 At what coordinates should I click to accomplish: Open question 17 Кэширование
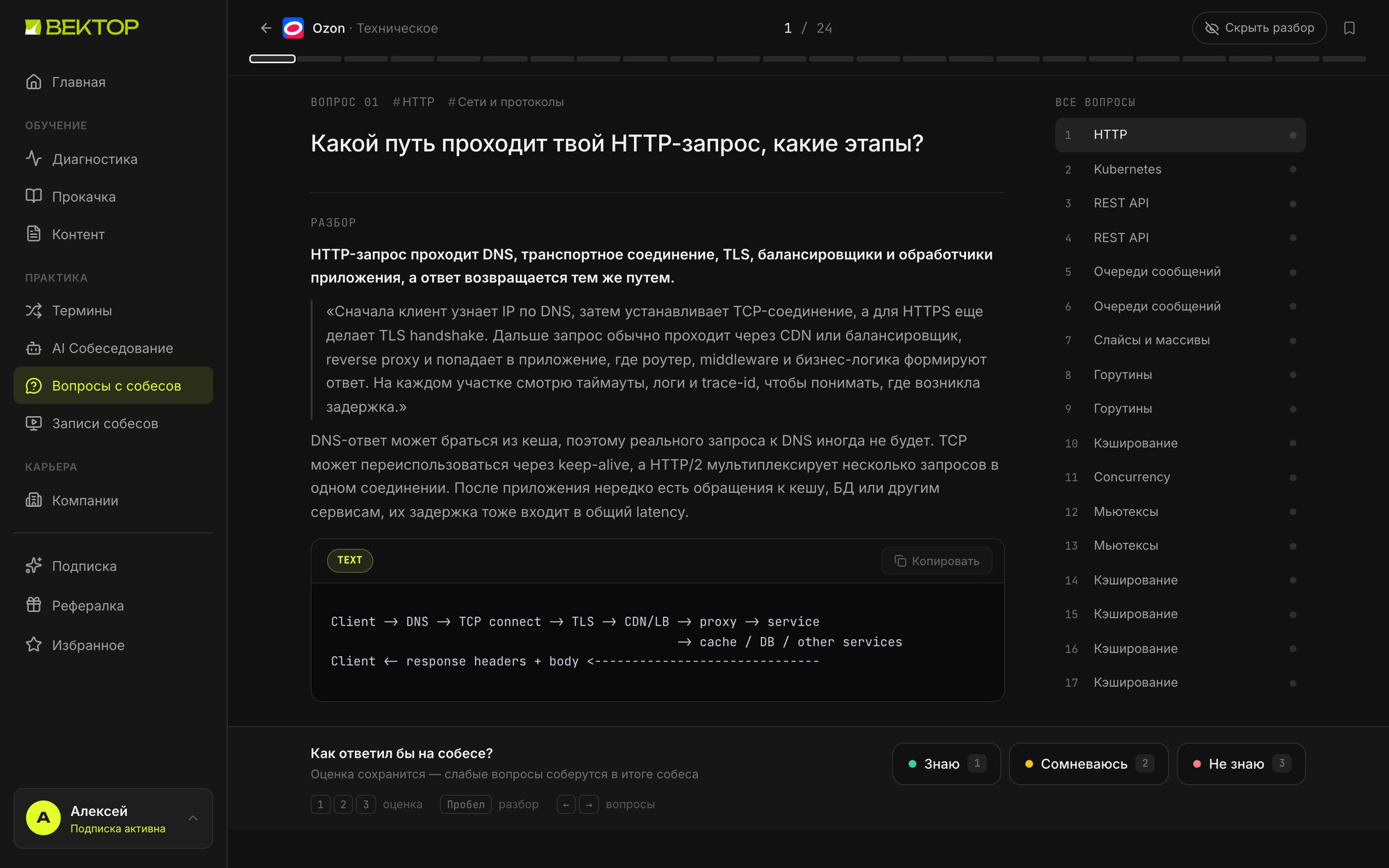(x=1180, y=683)
